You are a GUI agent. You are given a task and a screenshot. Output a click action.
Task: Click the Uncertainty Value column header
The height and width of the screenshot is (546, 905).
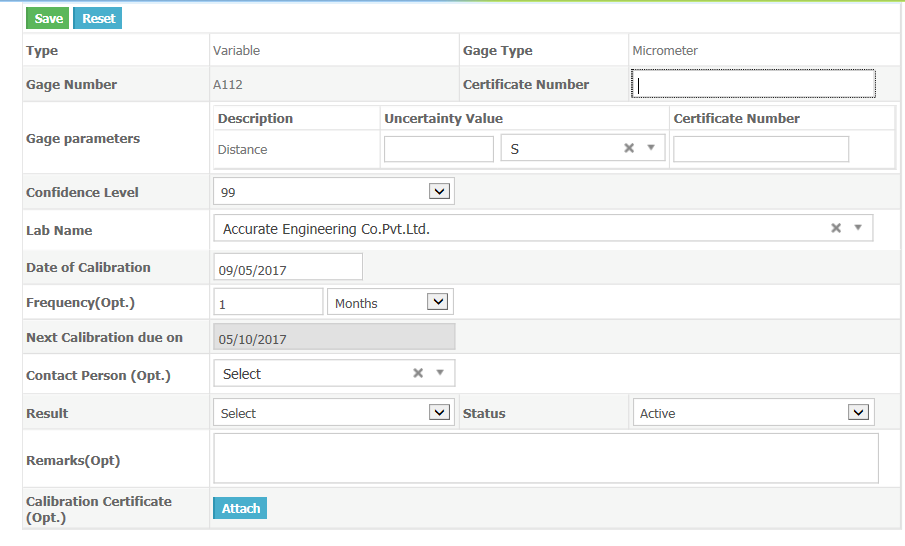click(443, 118)
